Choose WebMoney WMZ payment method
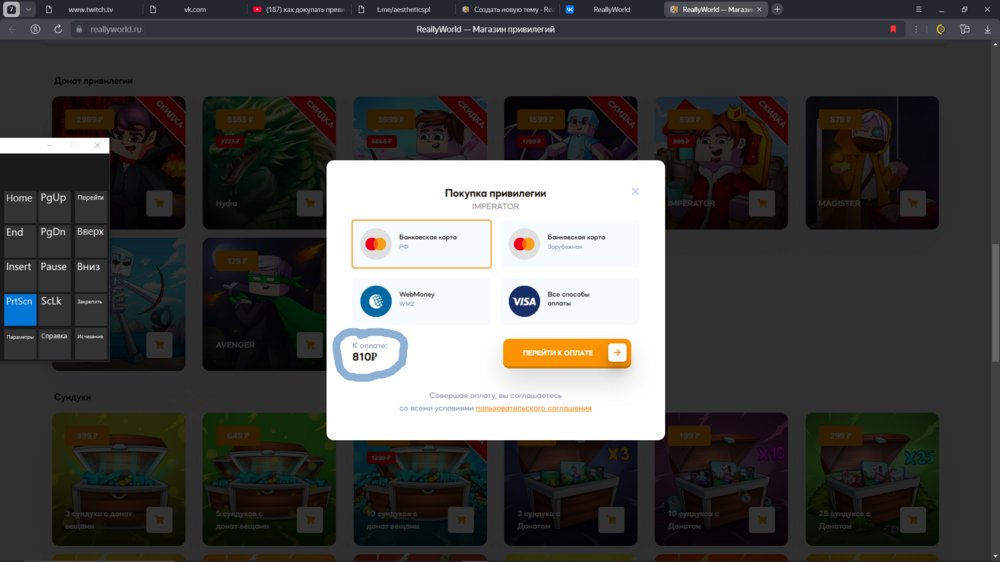This screenshot has width=1000, height=562. (x=422, y=301)
